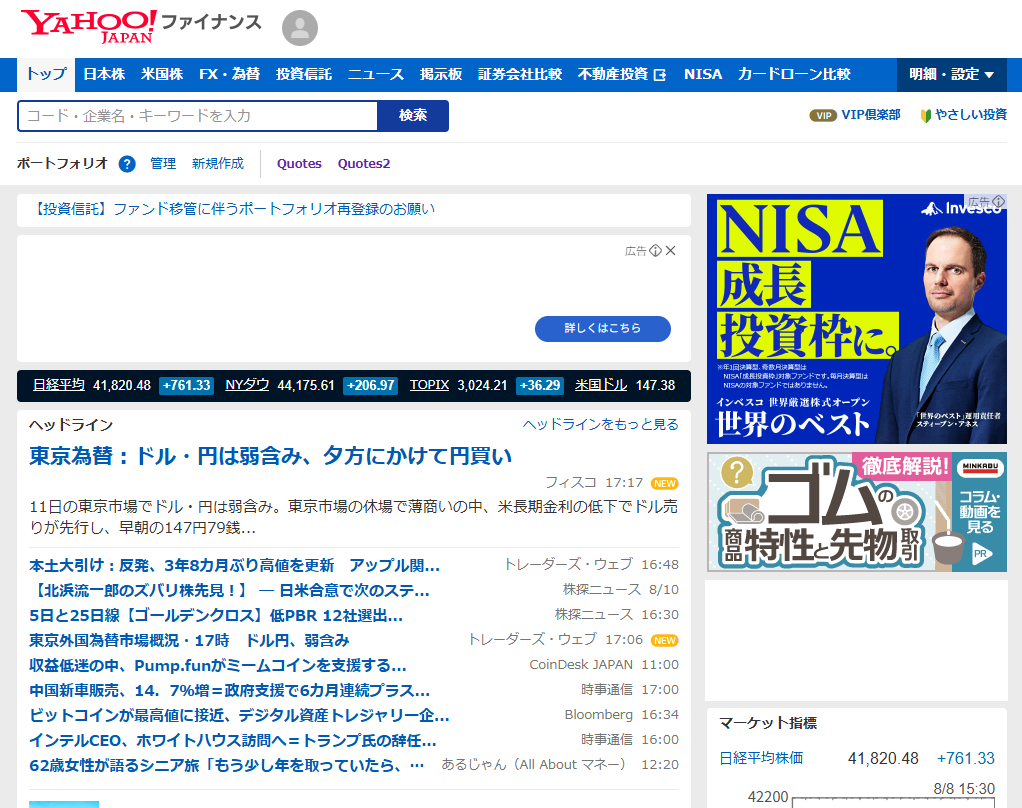Click PR play icon on rubber ad
The height and width of the screenshot is (808, 1022).
click(980, 554)
